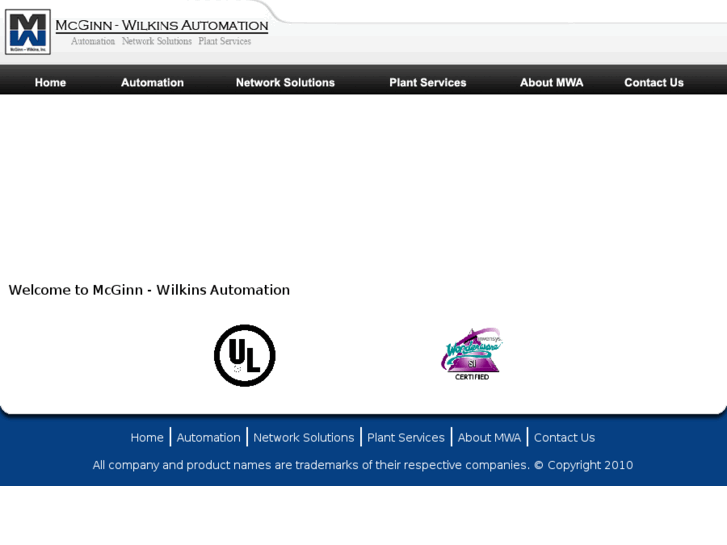Click the McGinn - Wilkins Automation header title

tap(162, 26)
